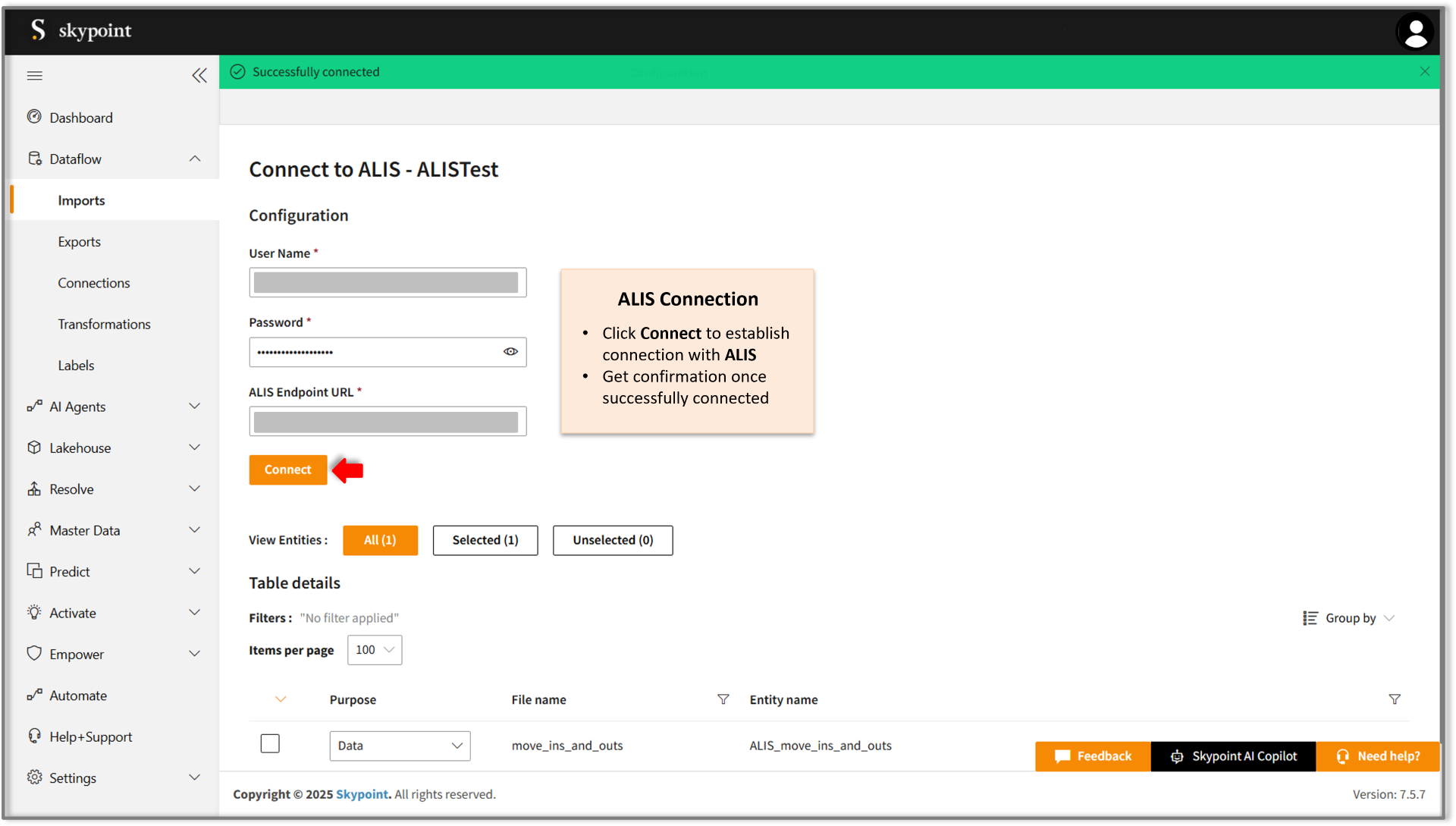Open the Automate section
The image size is (1456, 826).
coord(77,695)
